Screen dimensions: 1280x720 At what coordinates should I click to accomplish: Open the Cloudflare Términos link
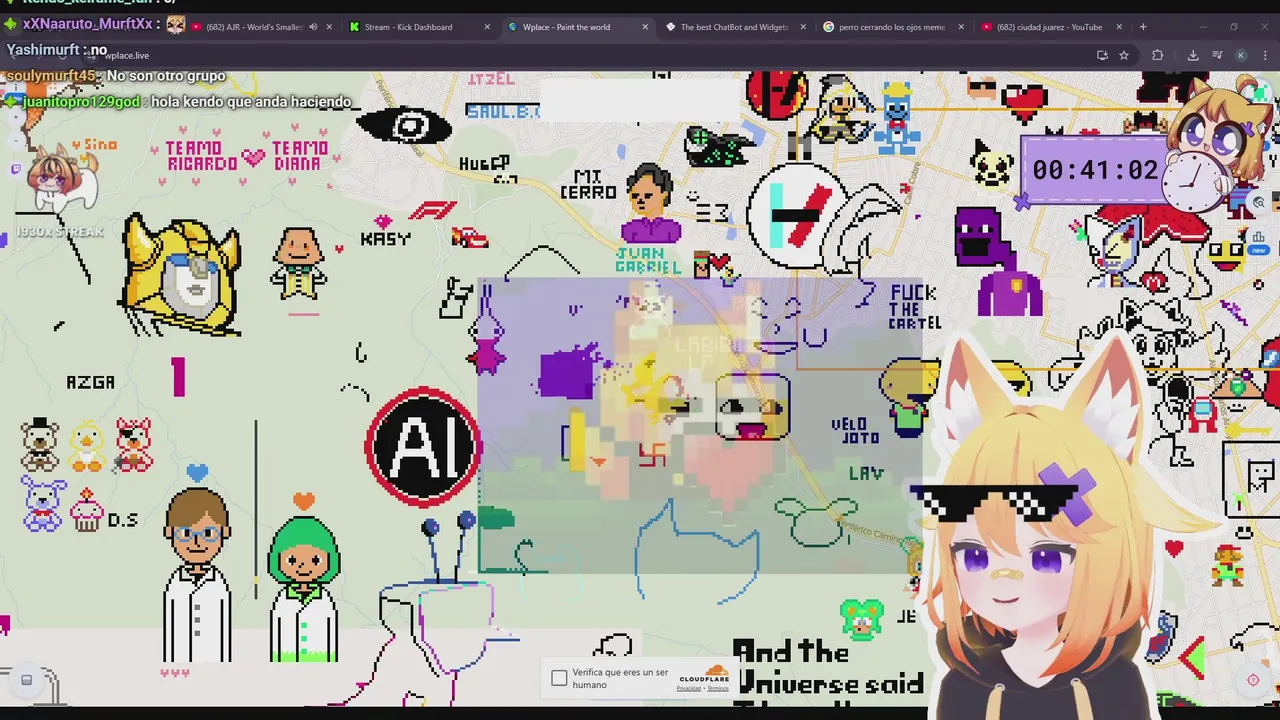click(718, 688)
